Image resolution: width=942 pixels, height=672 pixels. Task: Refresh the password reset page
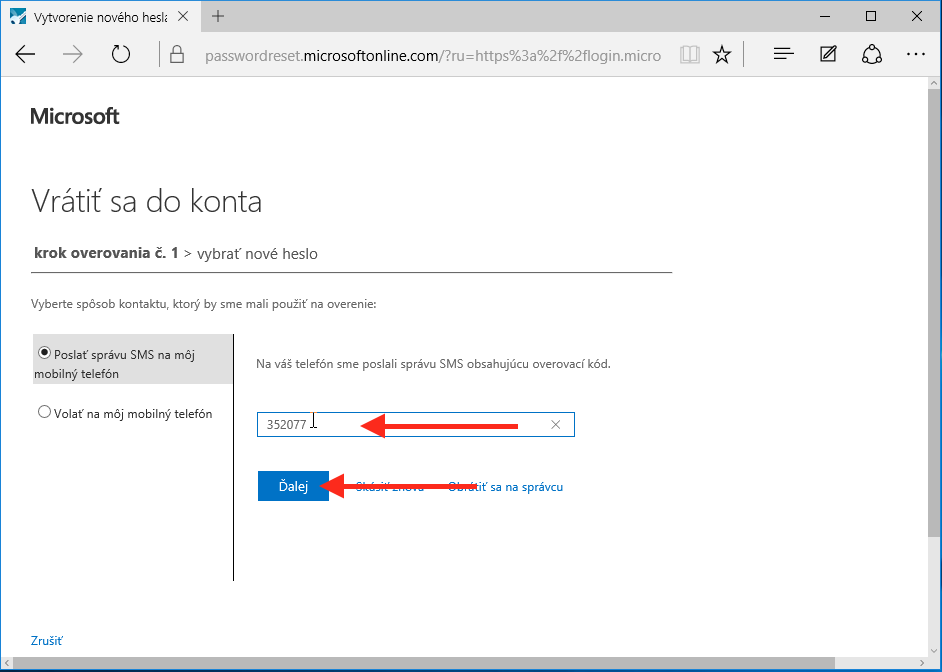coord(121,55)
